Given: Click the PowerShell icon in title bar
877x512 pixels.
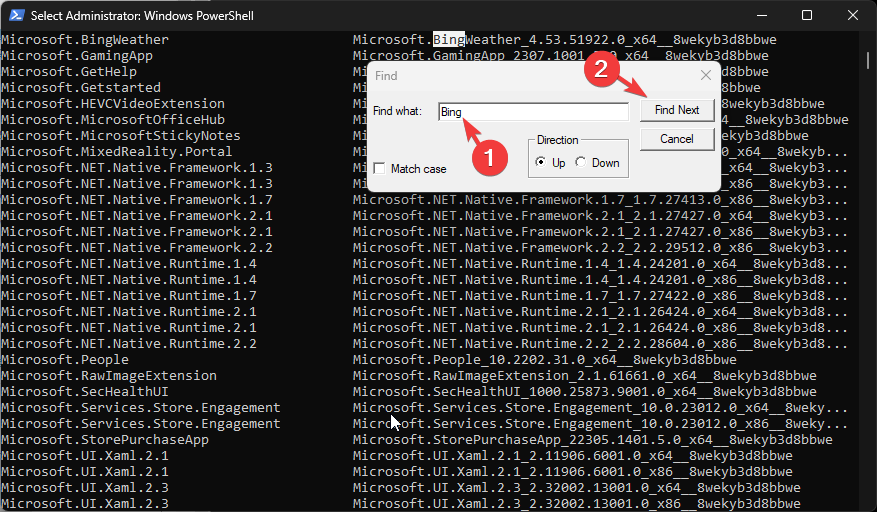Looking at the screenshot, I should click(16, 15).
